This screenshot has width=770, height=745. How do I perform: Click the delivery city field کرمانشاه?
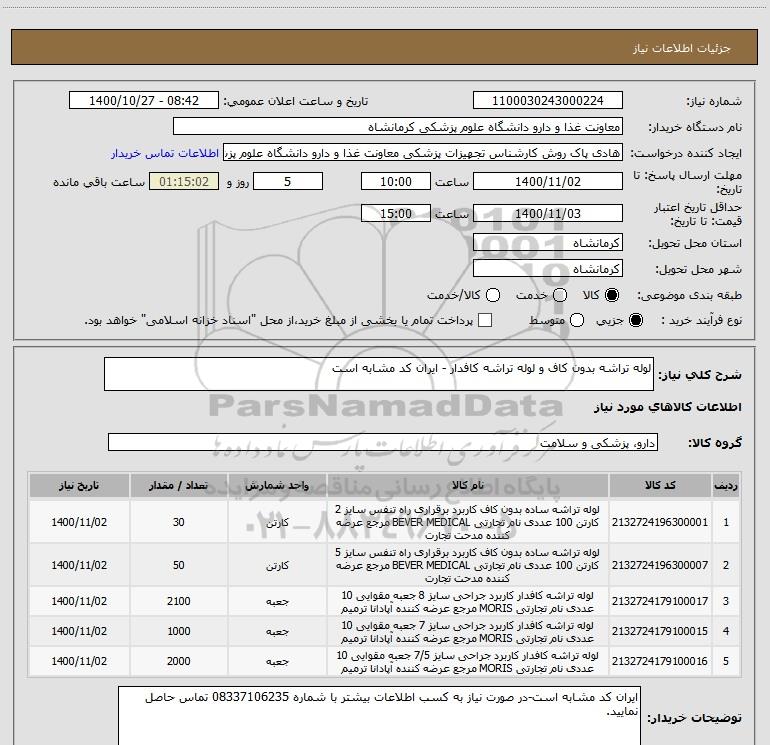pos(548,269)
